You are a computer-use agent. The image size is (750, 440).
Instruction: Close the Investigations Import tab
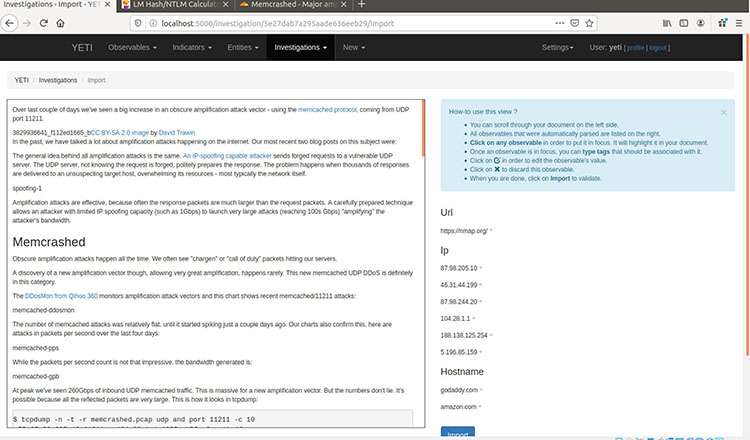[108, 4]
